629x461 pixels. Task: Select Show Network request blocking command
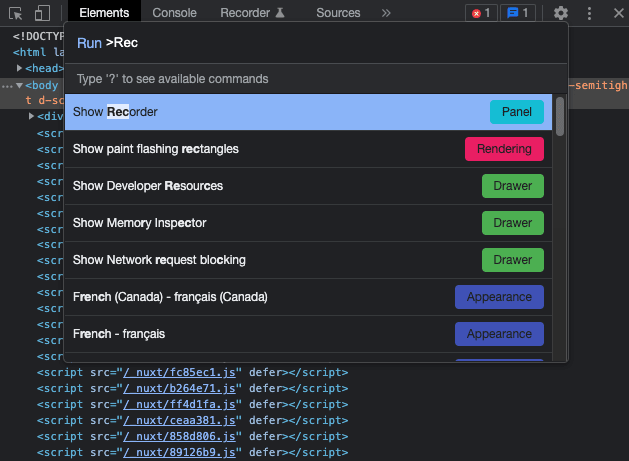308,260
